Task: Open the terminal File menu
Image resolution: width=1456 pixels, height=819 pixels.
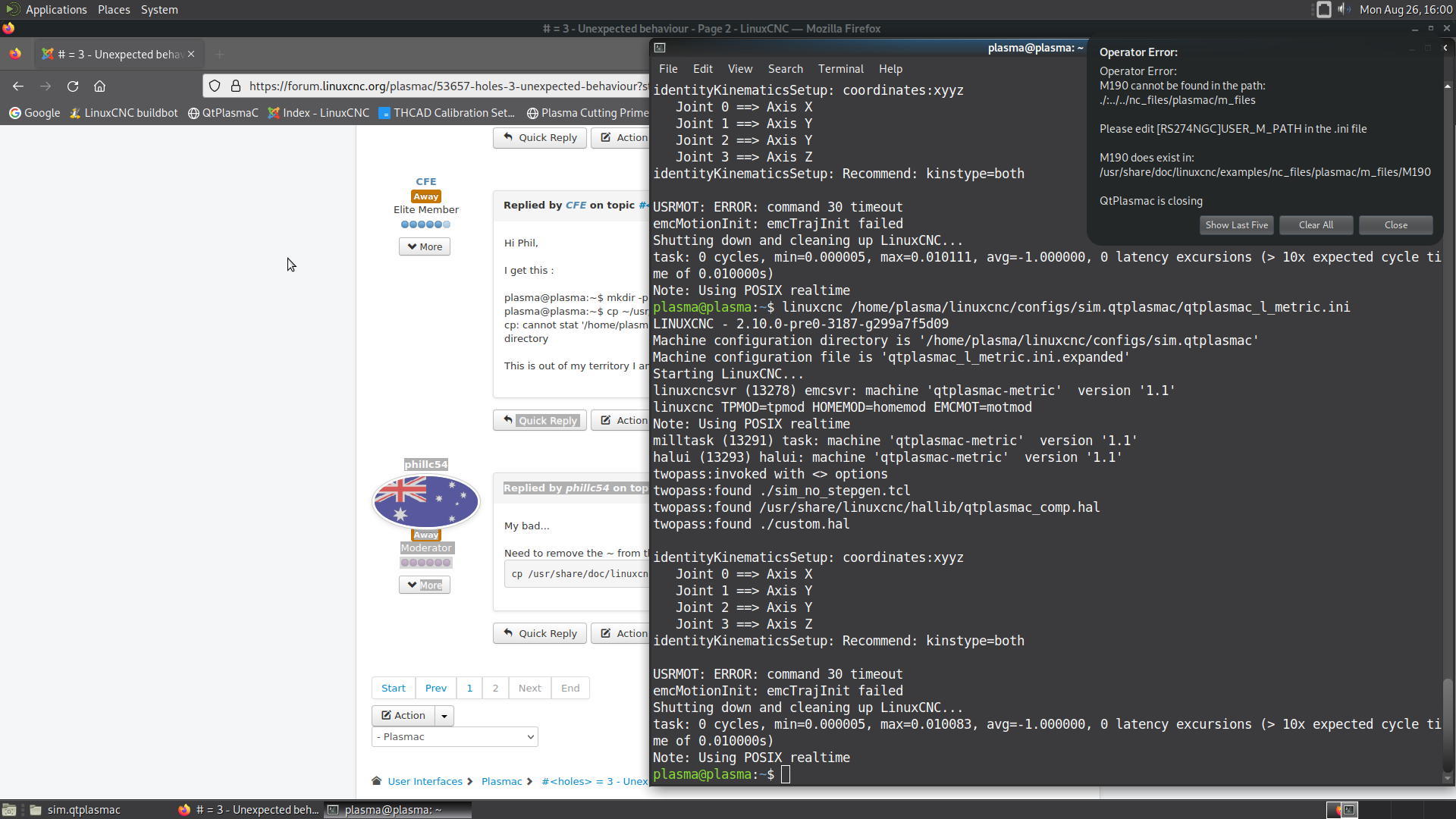Action: 668,69
